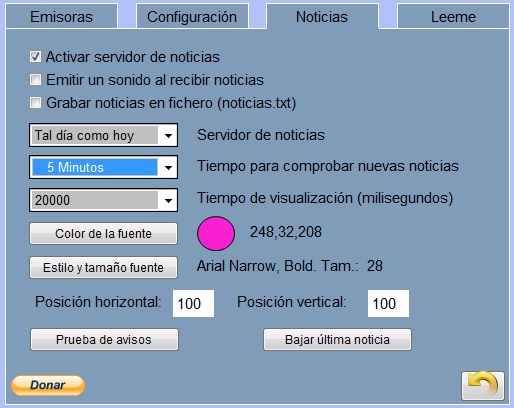
Task: Expand the 20000 visualization time dropdown
Action: coord(168,200)
